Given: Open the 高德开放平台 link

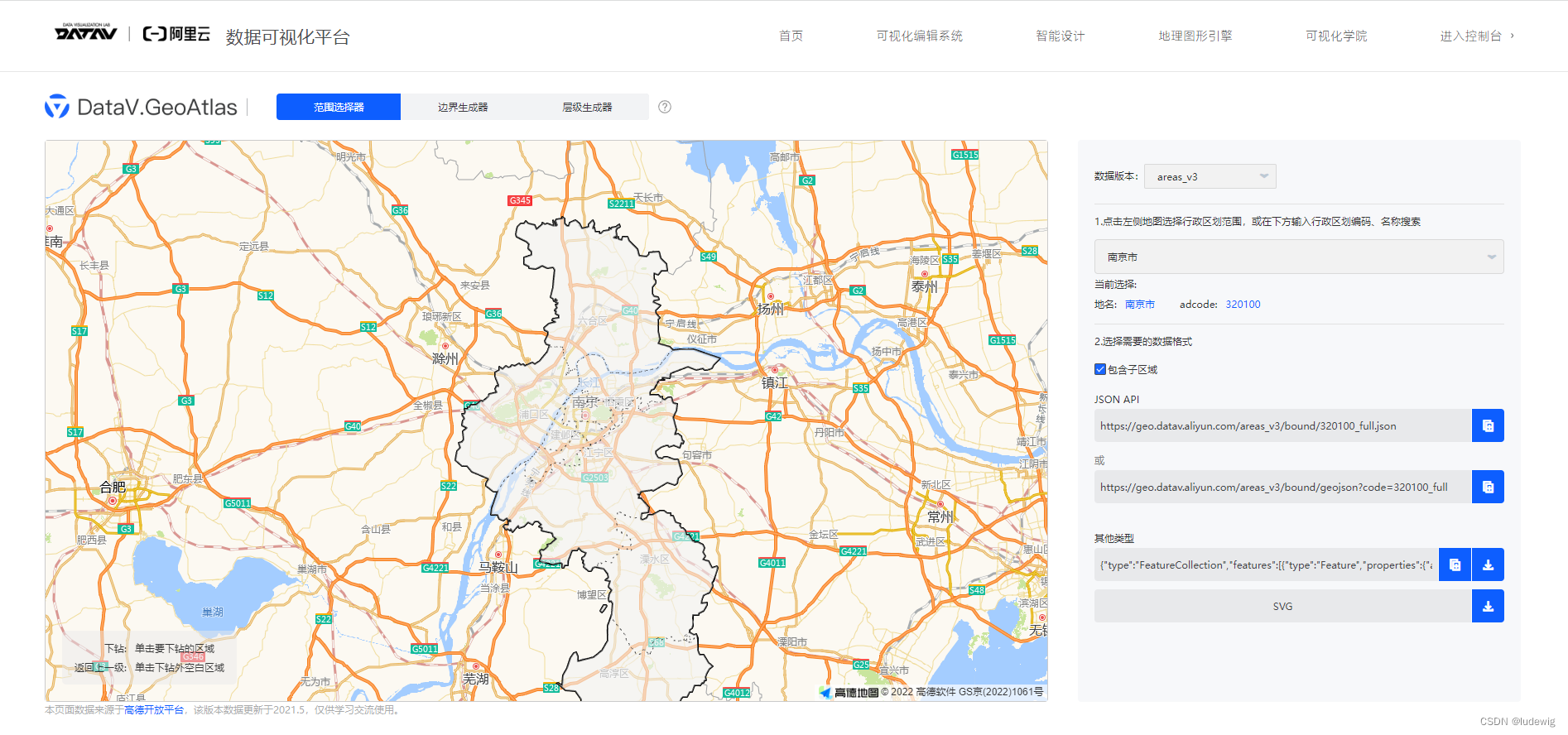Looking at the screenshot, I should click(154, 710).
